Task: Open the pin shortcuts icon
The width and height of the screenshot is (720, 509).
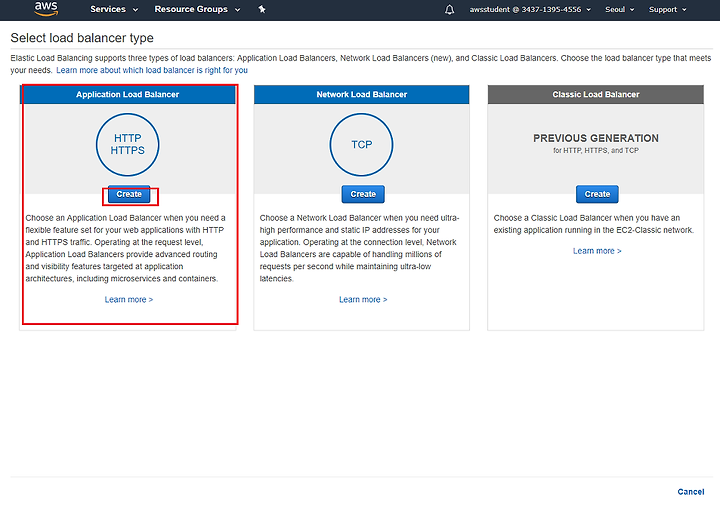Action: pyautogui.click(x=262, y=9)
